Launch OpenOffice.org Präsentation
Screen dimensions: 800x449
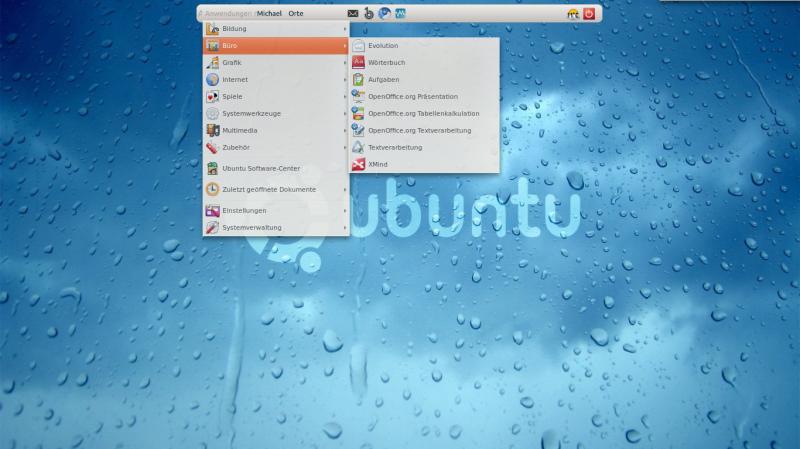(424, 96)
